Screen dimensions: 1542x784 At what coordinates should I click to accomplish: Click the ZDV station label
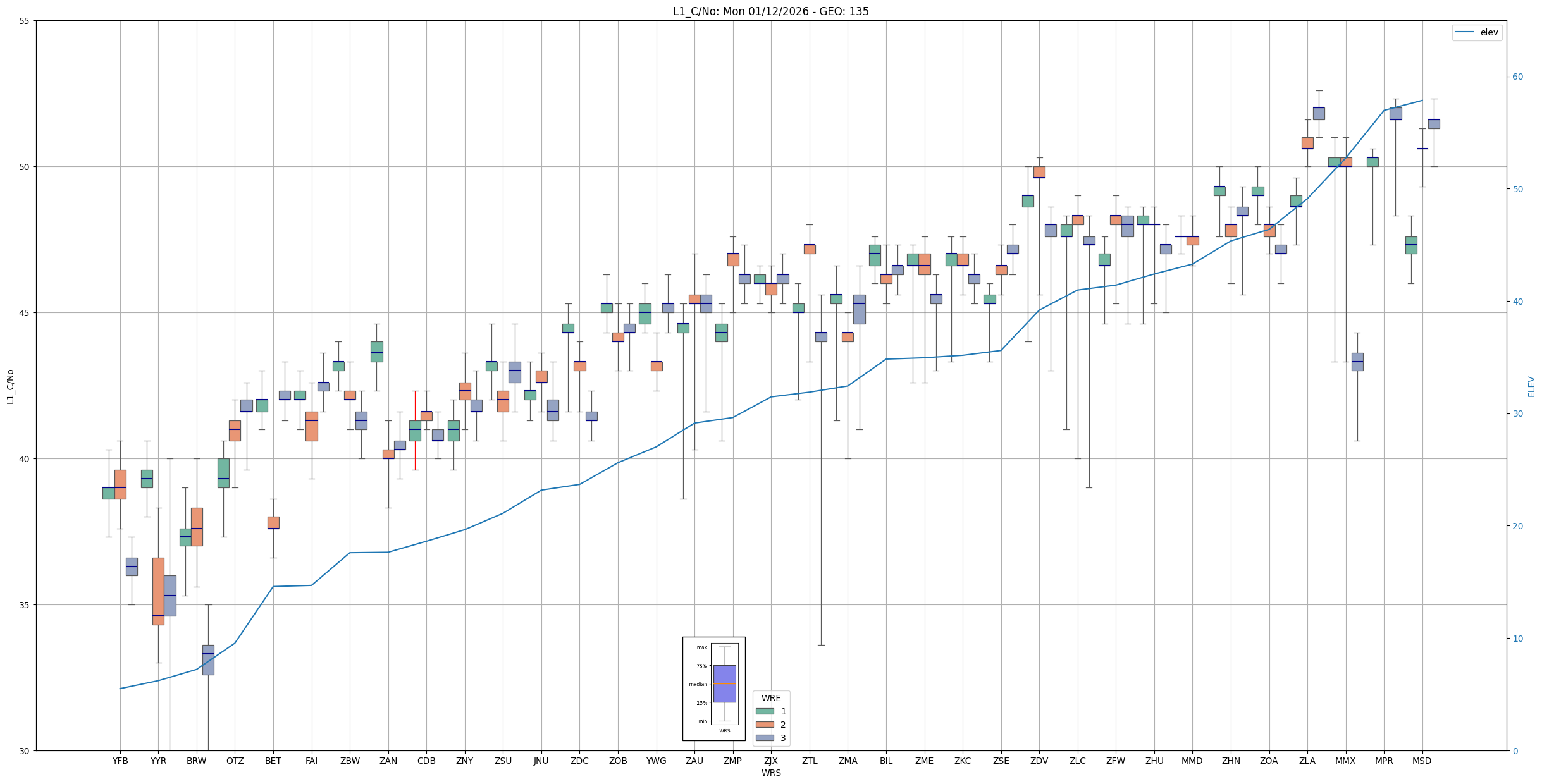1039,761
